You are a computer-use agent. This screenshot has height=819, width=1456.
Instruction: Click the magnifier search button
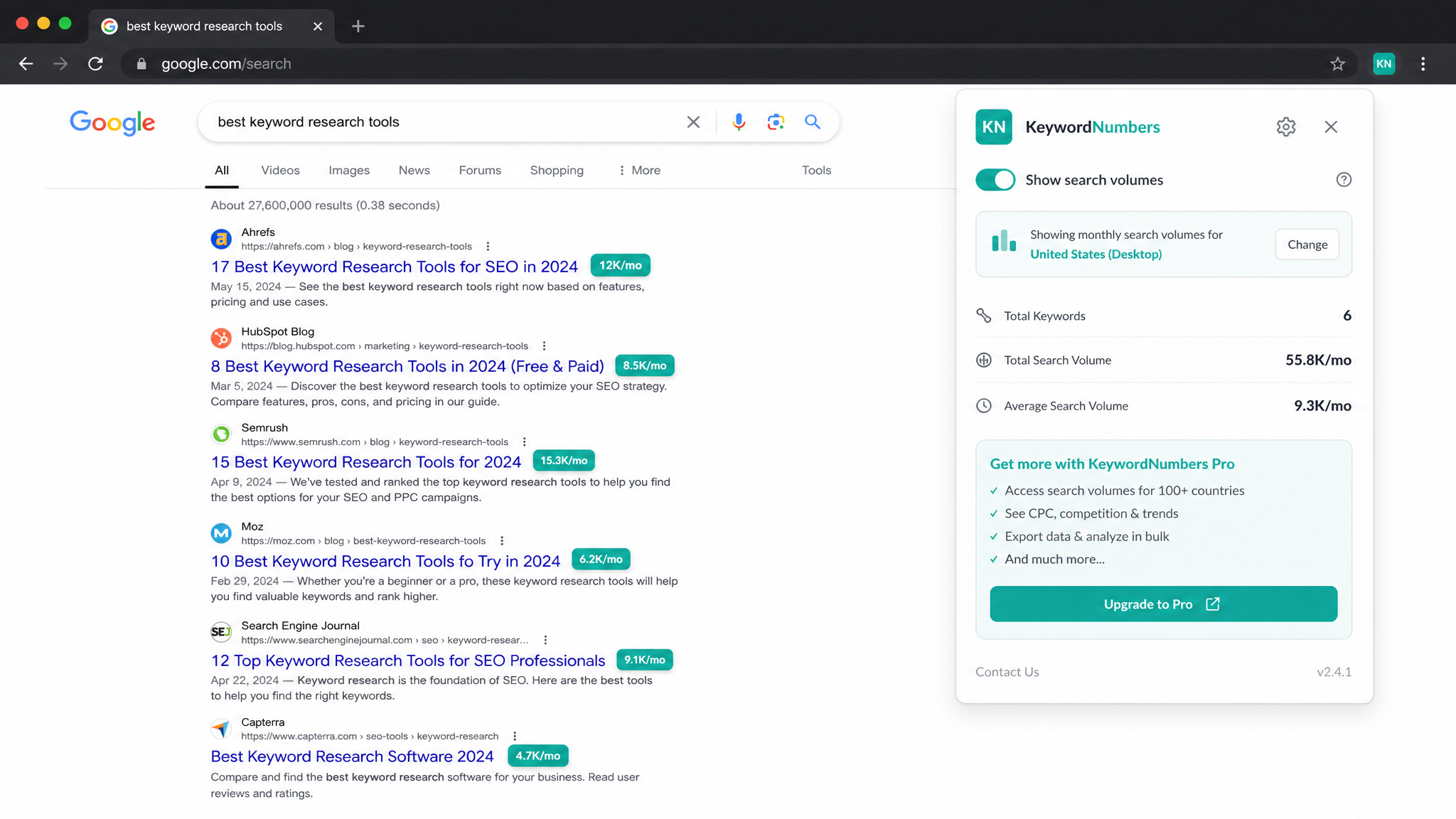click(x=813, y=122)
